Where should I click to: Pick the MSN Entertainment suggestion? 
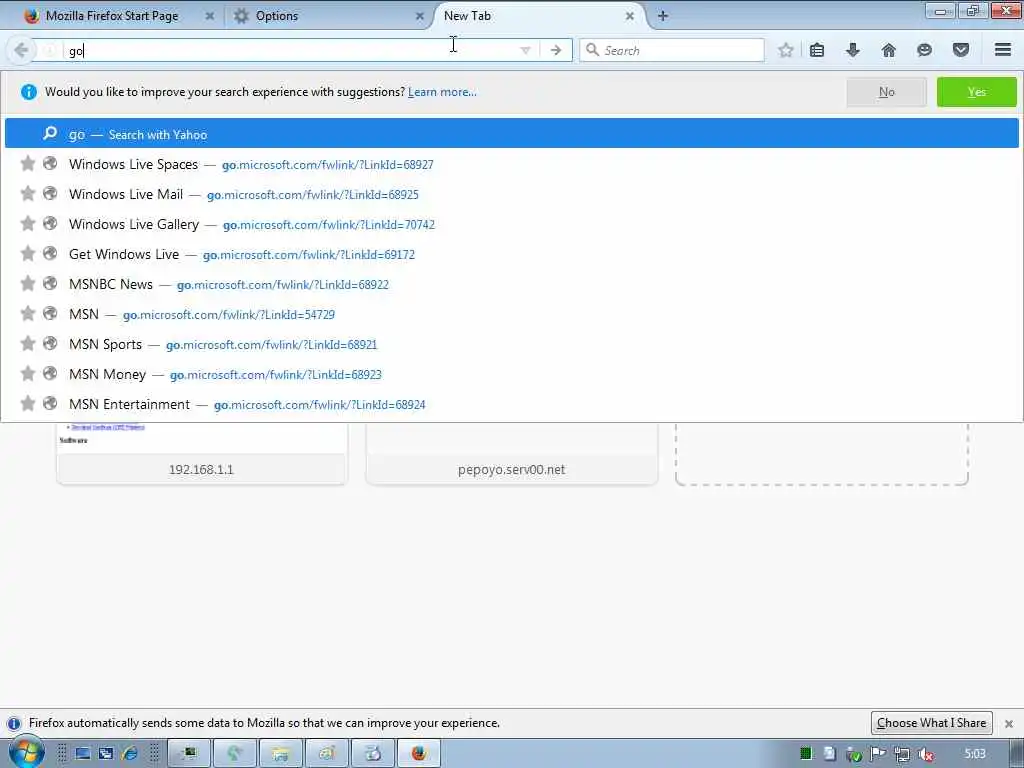tap(511, 405)
